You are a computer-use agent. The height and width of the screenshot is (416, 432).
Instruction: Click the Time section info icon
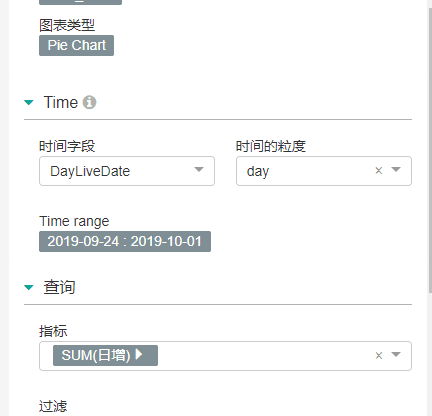pos(89,102)
